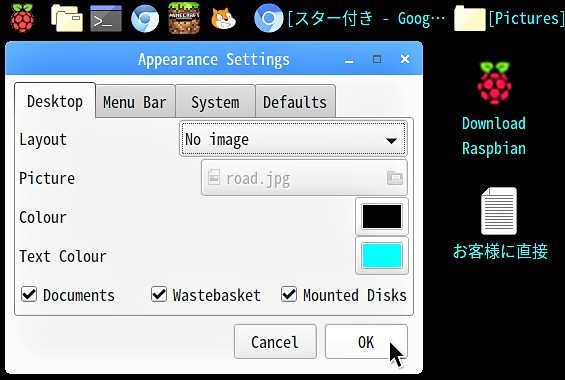
Task: Click the image file icon beside road.jpg
Action: 214,178
